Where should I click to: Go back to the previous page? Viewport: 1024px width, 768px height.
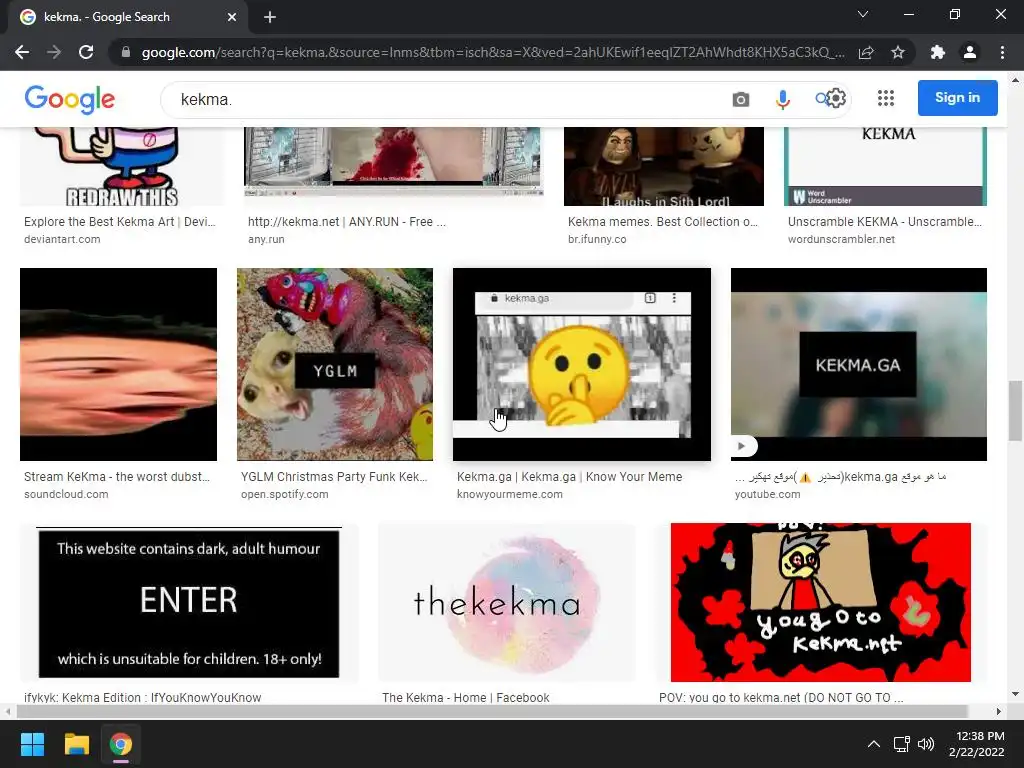[x=22, y=52]
